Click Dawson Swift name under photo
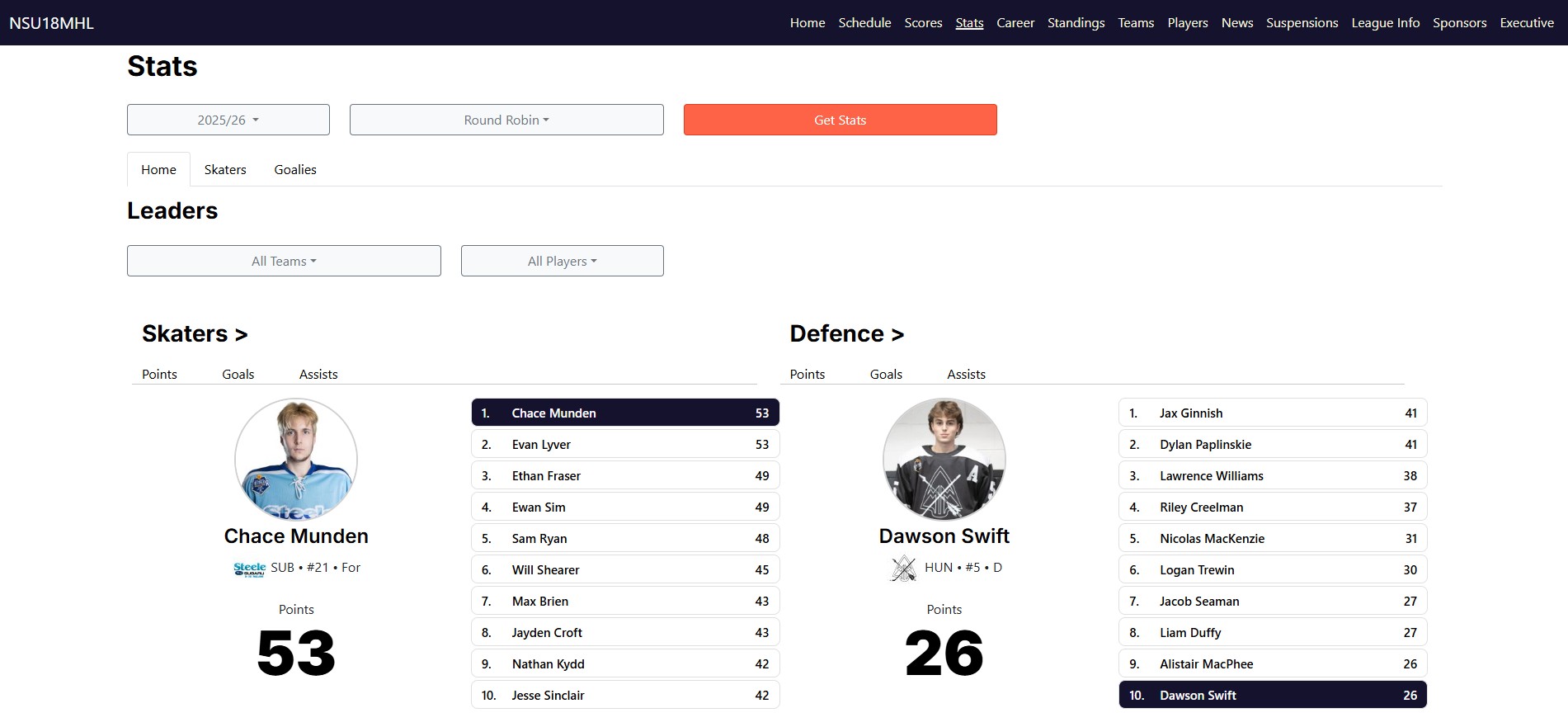This screenshot has width=1568, height=727. click(944, 536)
